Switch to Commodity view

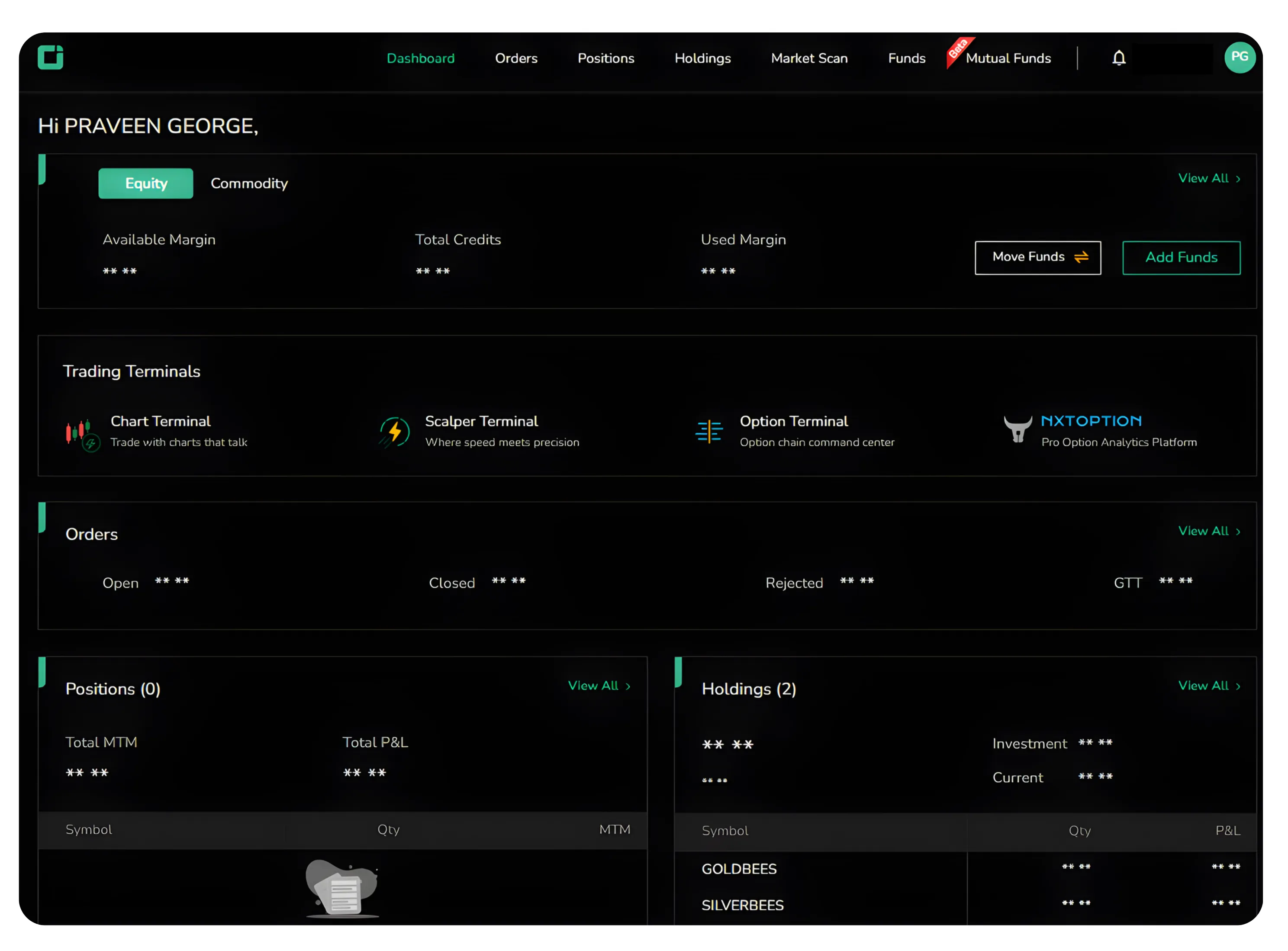pyautogui.click(x=249, y=183)
